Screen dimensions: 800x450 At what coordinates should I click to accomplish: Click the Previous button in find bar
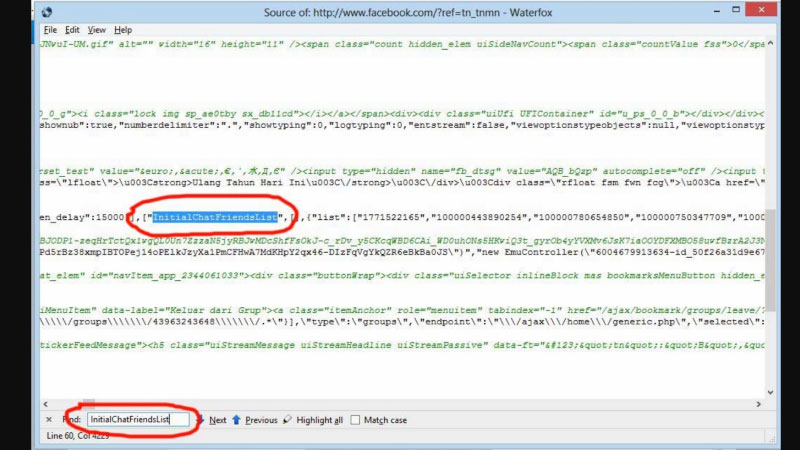tap(261, 420)
